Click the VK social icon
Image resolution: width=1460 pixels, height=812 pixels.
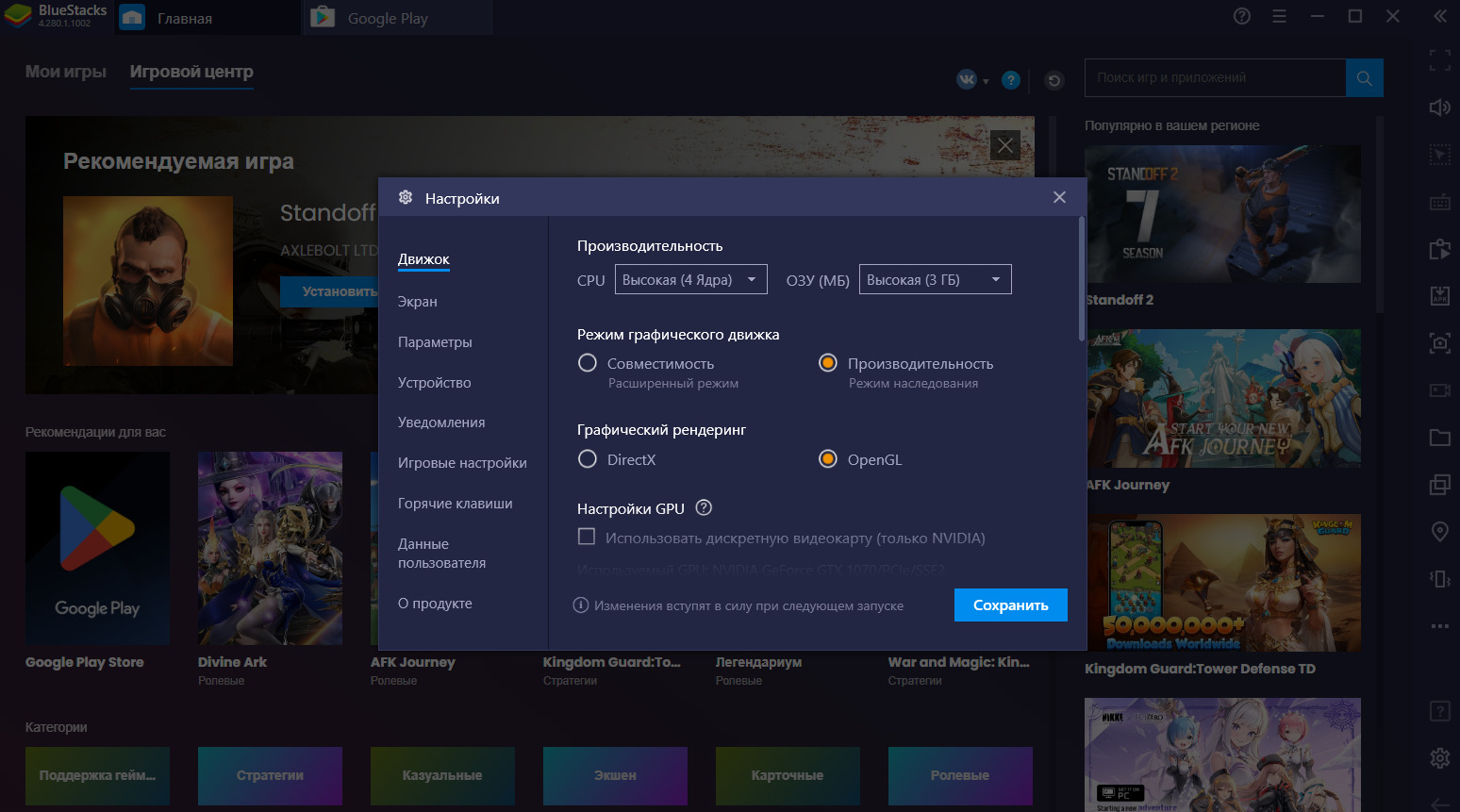[x=967, y=80]
